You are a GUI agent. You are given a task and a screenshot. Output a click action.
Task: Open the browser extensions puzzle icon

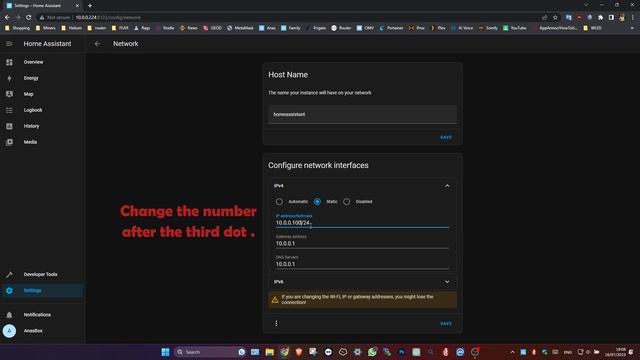(x=600, y=18)
